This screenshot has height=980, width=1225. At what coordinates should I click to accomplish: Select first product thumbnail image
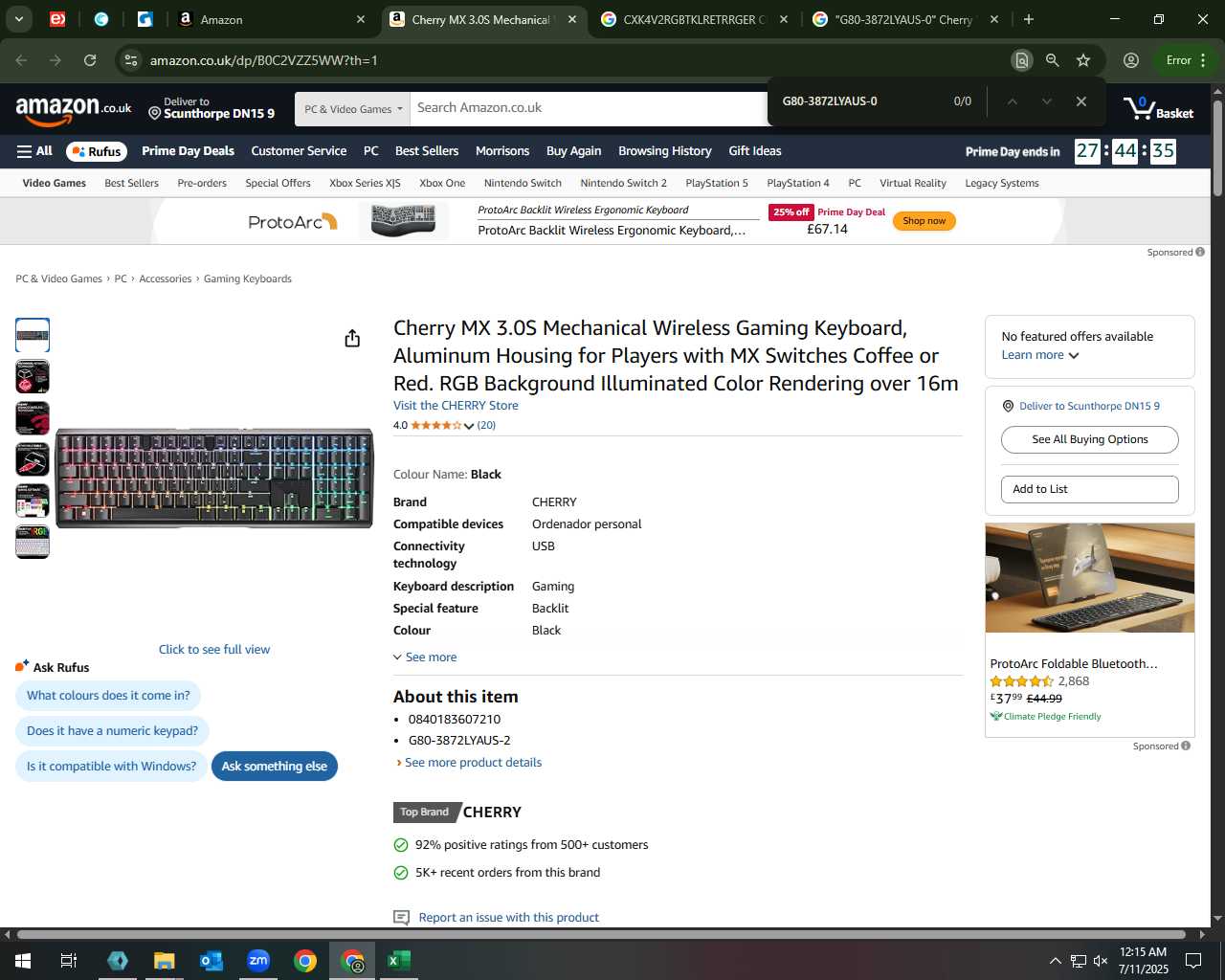(33, 335)
